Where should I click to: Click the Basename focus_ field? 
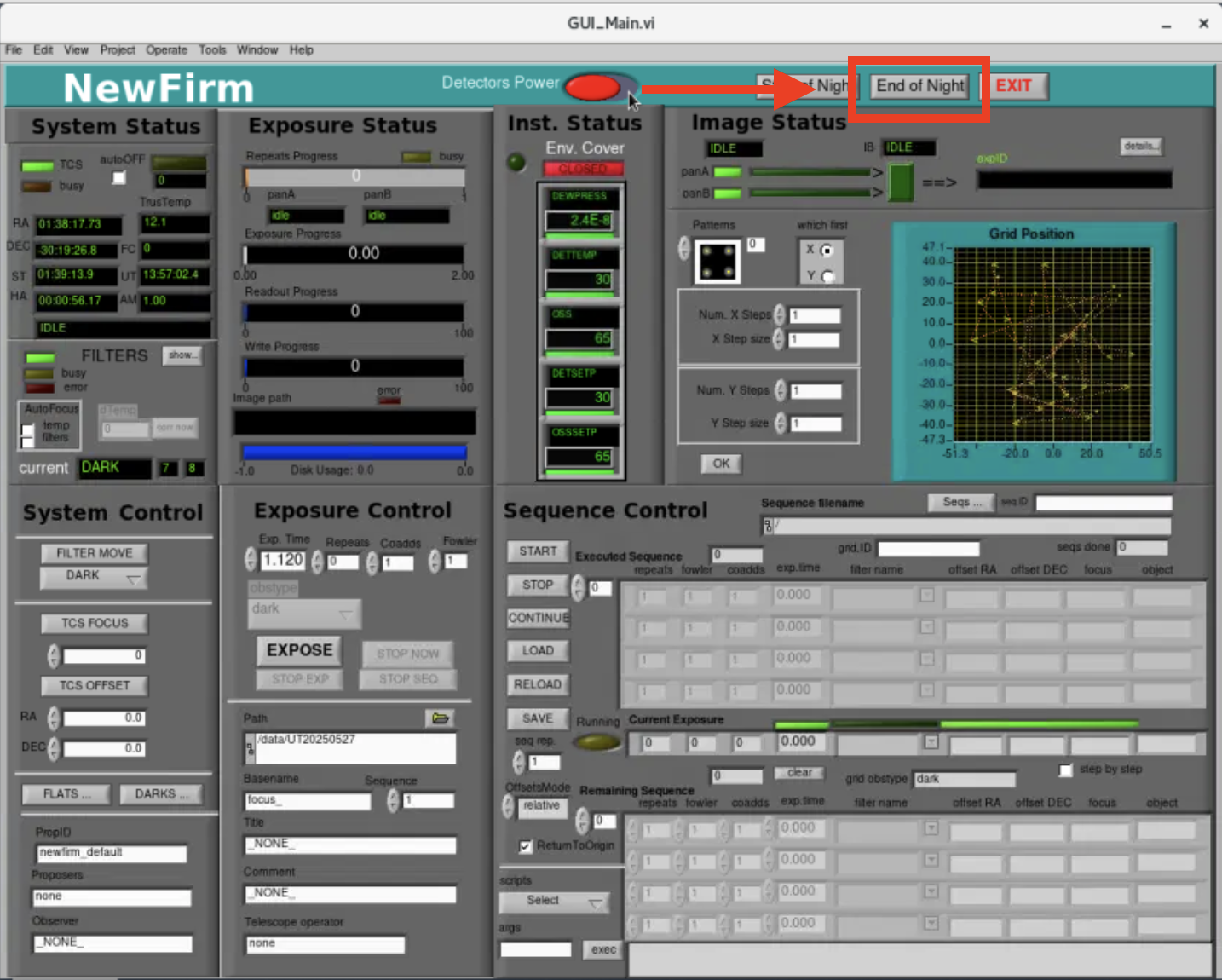tap(308, 800)
